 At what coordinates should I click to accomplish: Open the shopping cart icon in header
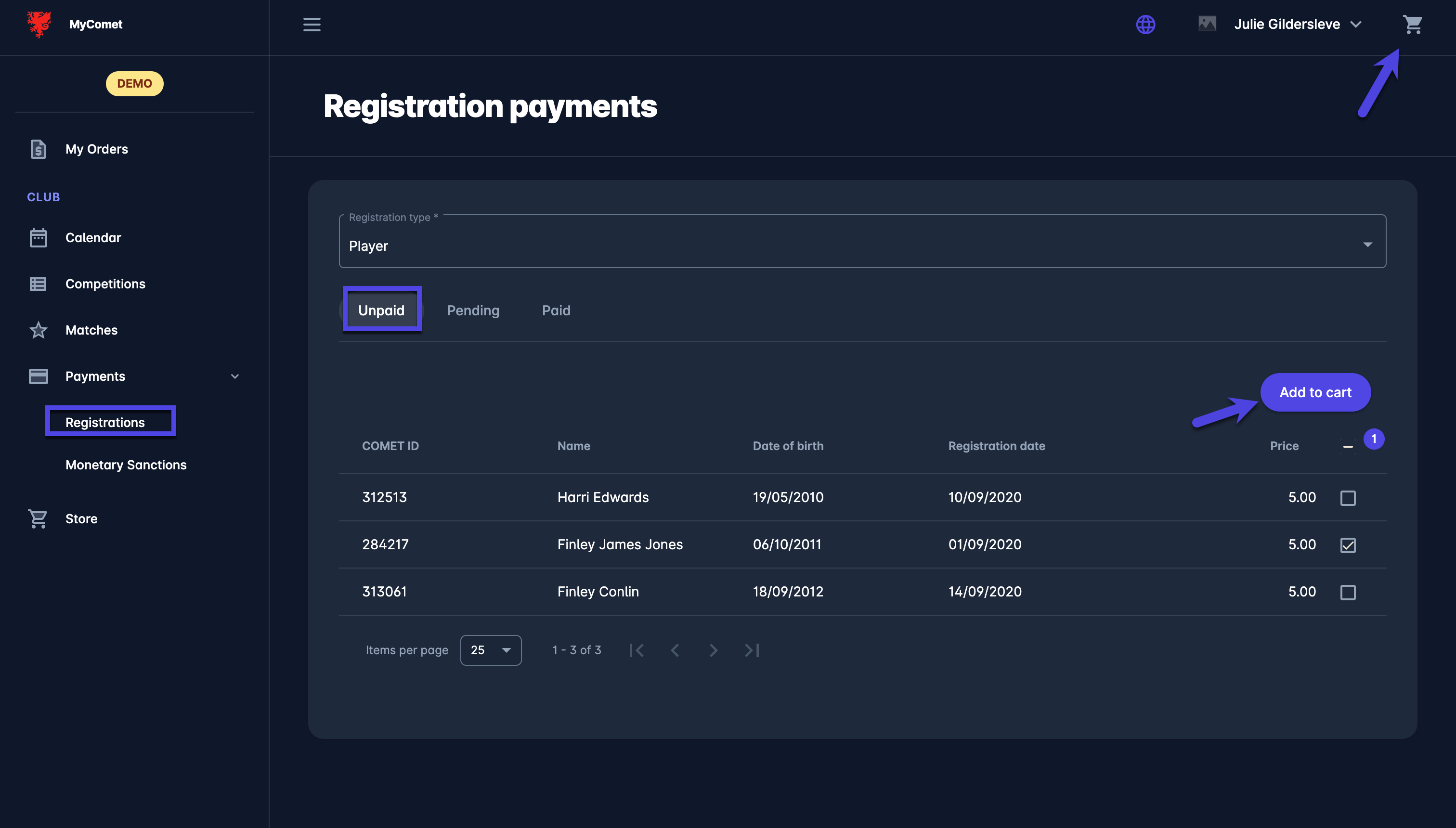coord(1412,25)
